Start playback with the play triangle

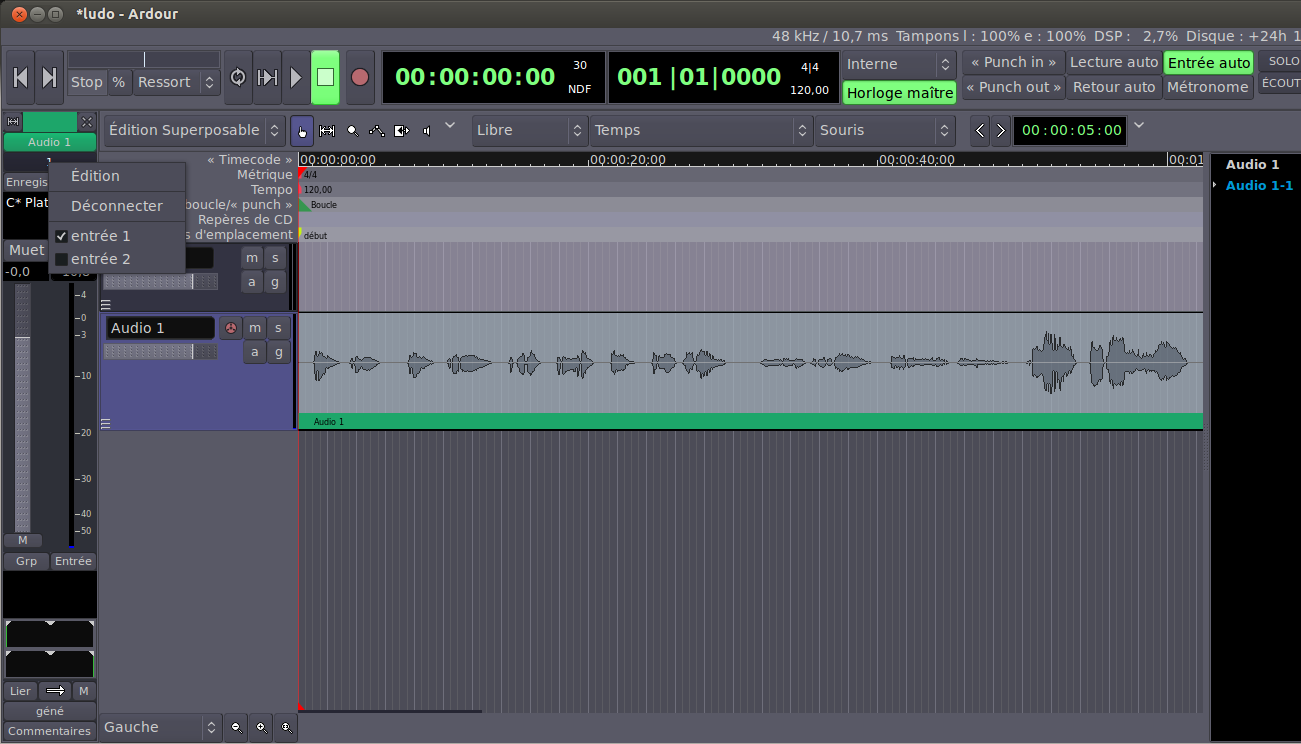coord(296,77)
